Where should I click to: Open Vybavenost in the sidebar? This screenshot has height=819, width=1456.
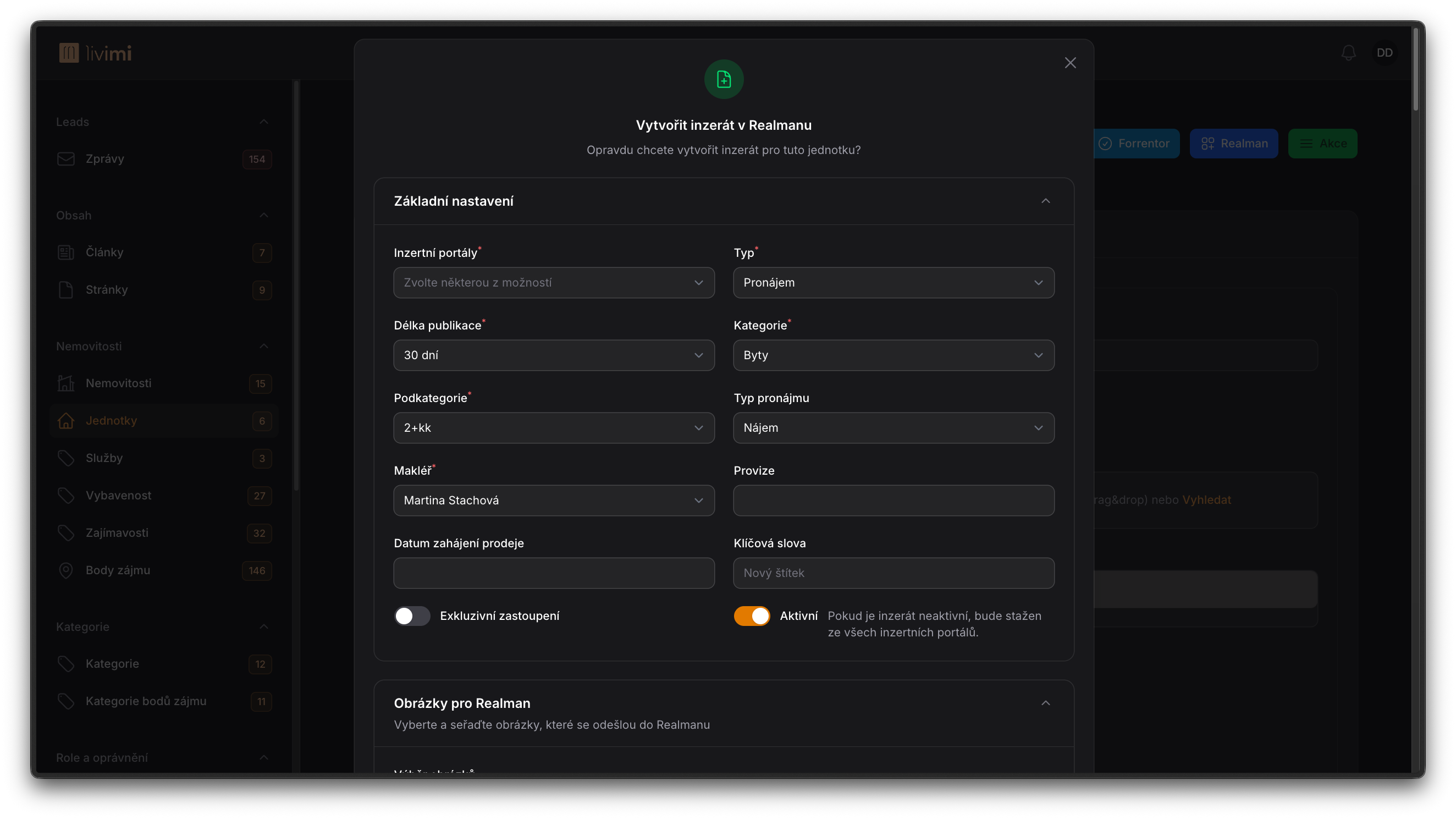(x=164, y=495)
